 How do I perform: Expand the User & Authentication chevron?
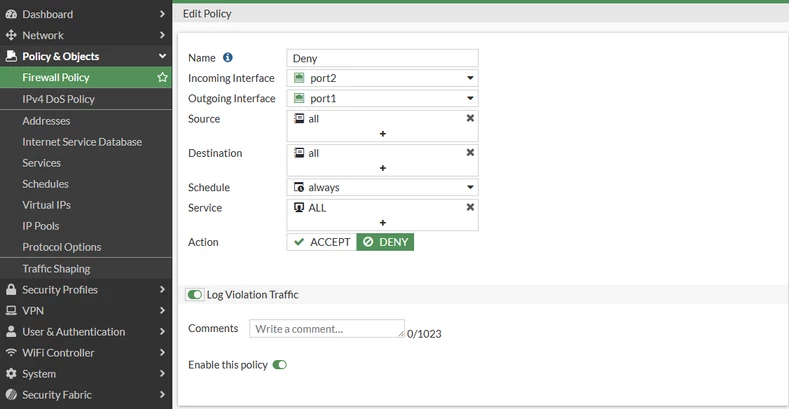pyautogui.click(x=162, y=332)
